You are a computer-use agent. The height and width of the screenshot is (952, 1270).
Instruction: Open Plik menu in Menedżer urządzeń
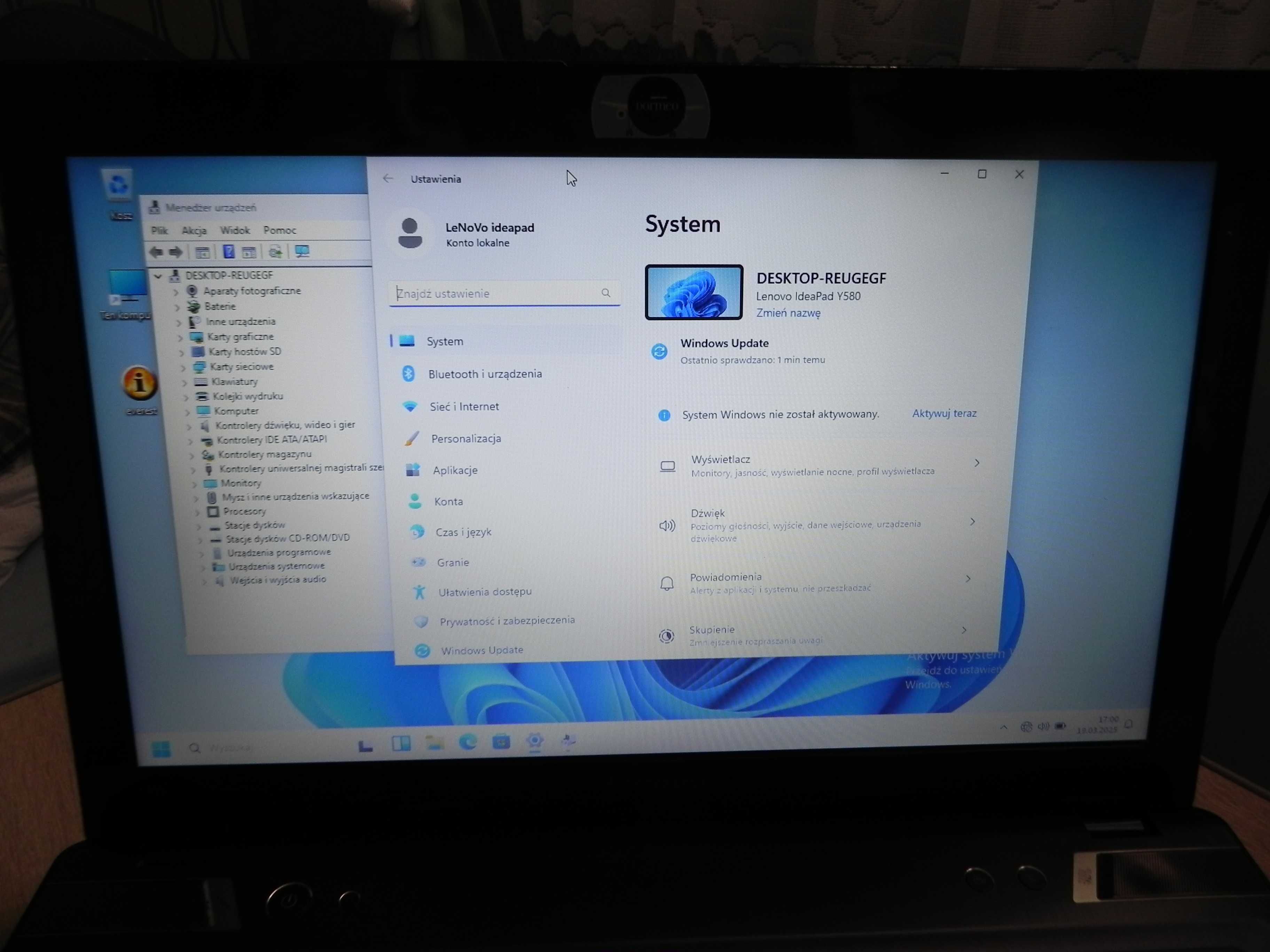(159, 231)
